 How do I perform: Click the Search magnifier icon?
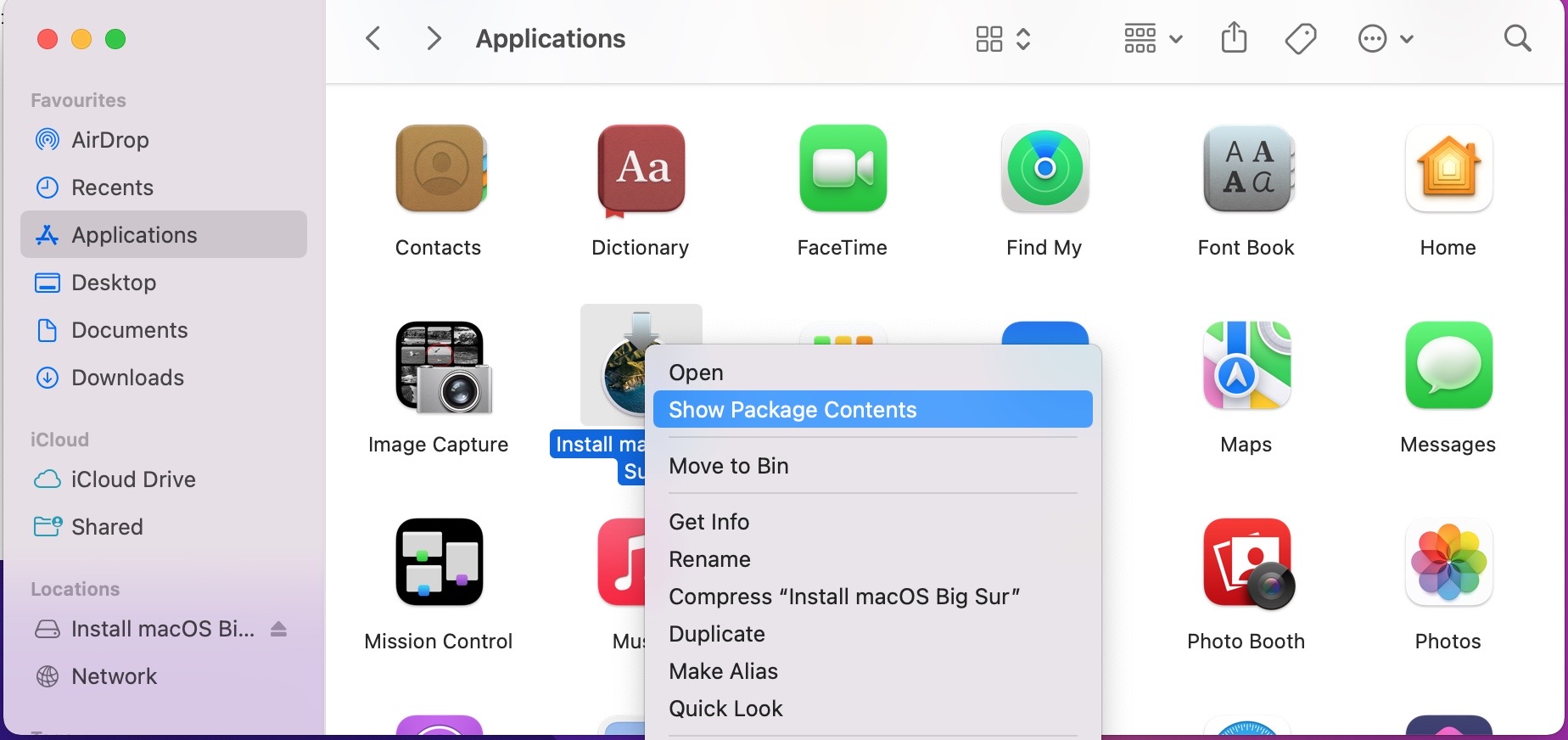tap(1517, 38)
